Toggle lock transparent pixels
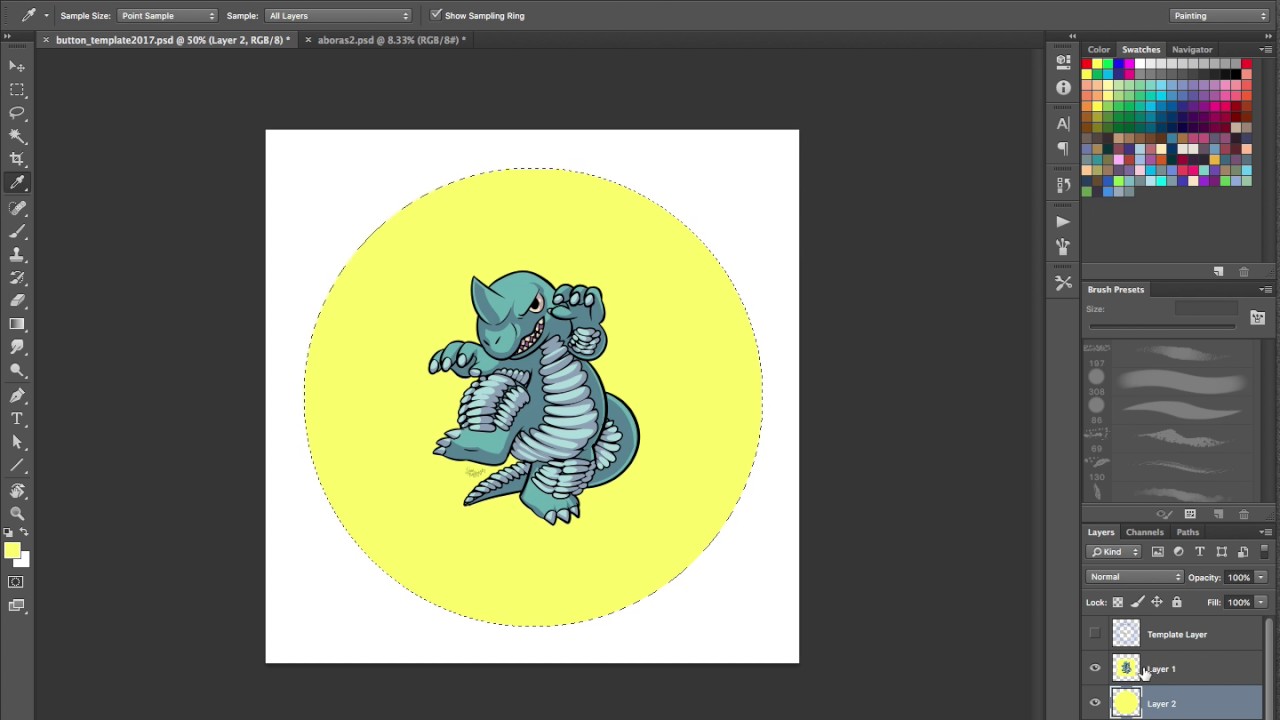This screenshot has height=720, width=1280. pyautogui.click(x=1118, y=602)
